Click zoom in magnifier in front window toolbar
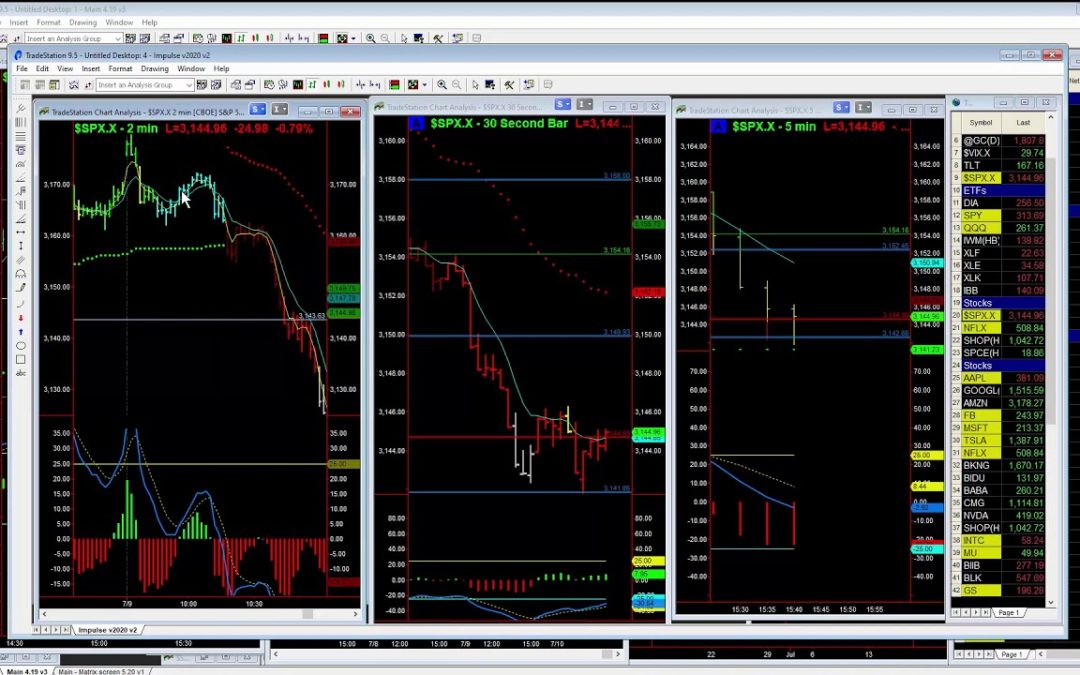This screenshot has width=1080, height=675. point(442,85)
